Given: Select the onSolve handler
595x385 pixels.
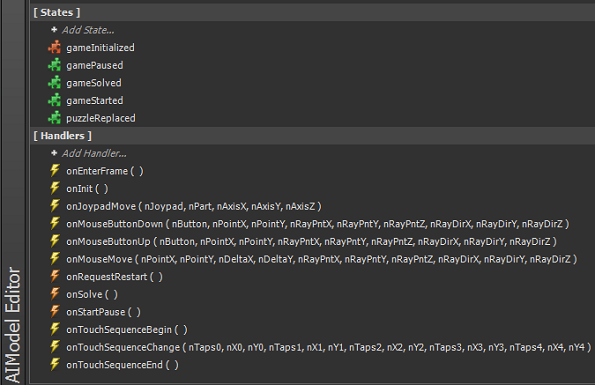Looking at the screenshot, I should click(x=92, y=294).
